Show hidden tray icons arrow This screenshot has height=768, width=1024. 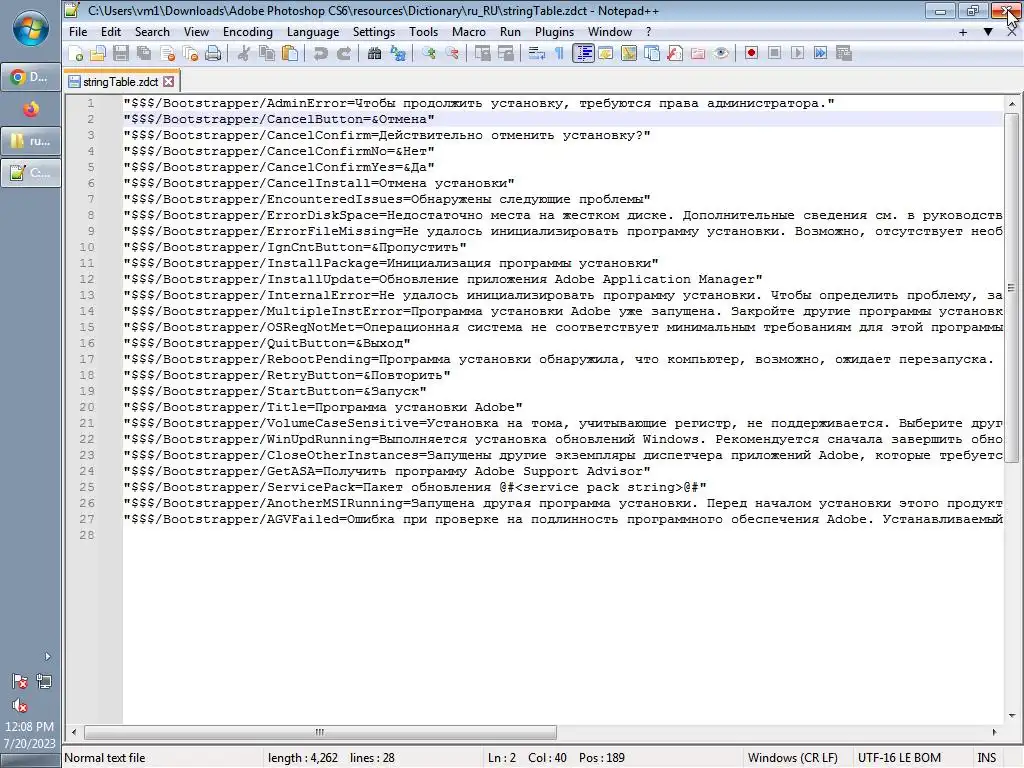pos(47,656)
